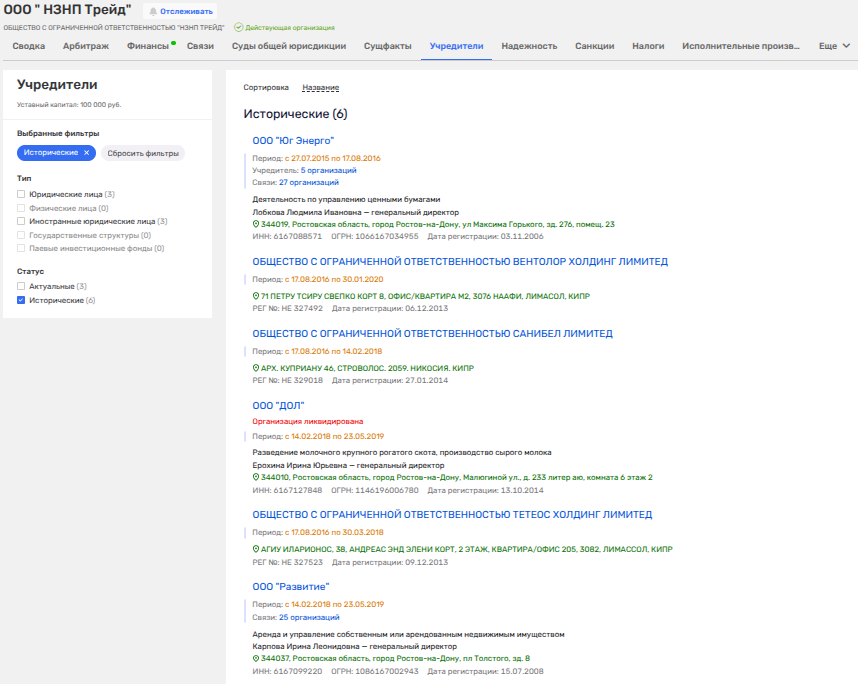This screenshot has width=858, height=684.
Task: Click map pin icon beside САНИБЕЛ ЛИМИТЕД address
Action: click(x=256, y=368)
